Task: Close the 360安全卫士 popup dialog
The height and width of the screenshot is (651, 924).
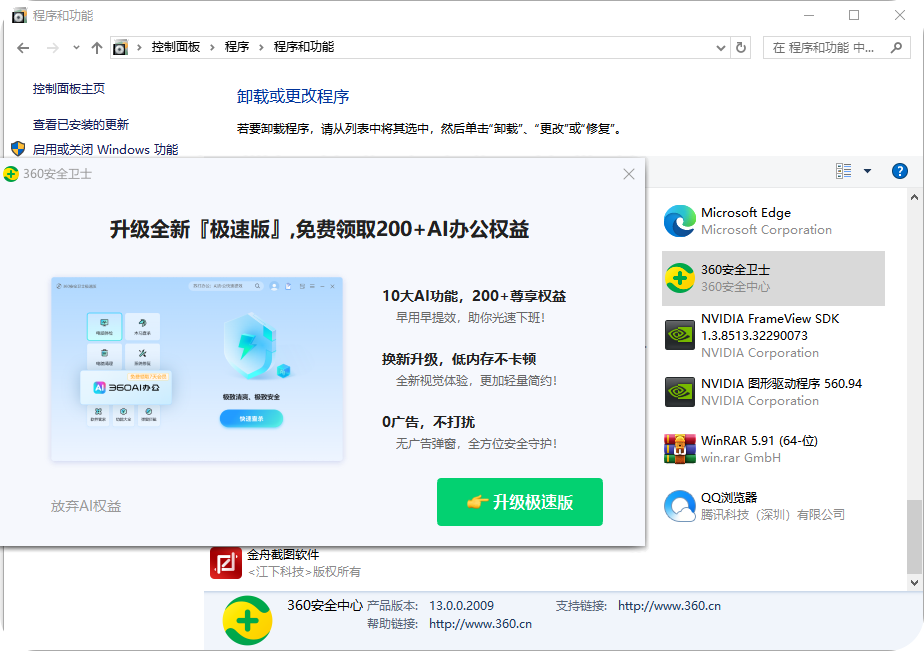Action: coord(629,174)
